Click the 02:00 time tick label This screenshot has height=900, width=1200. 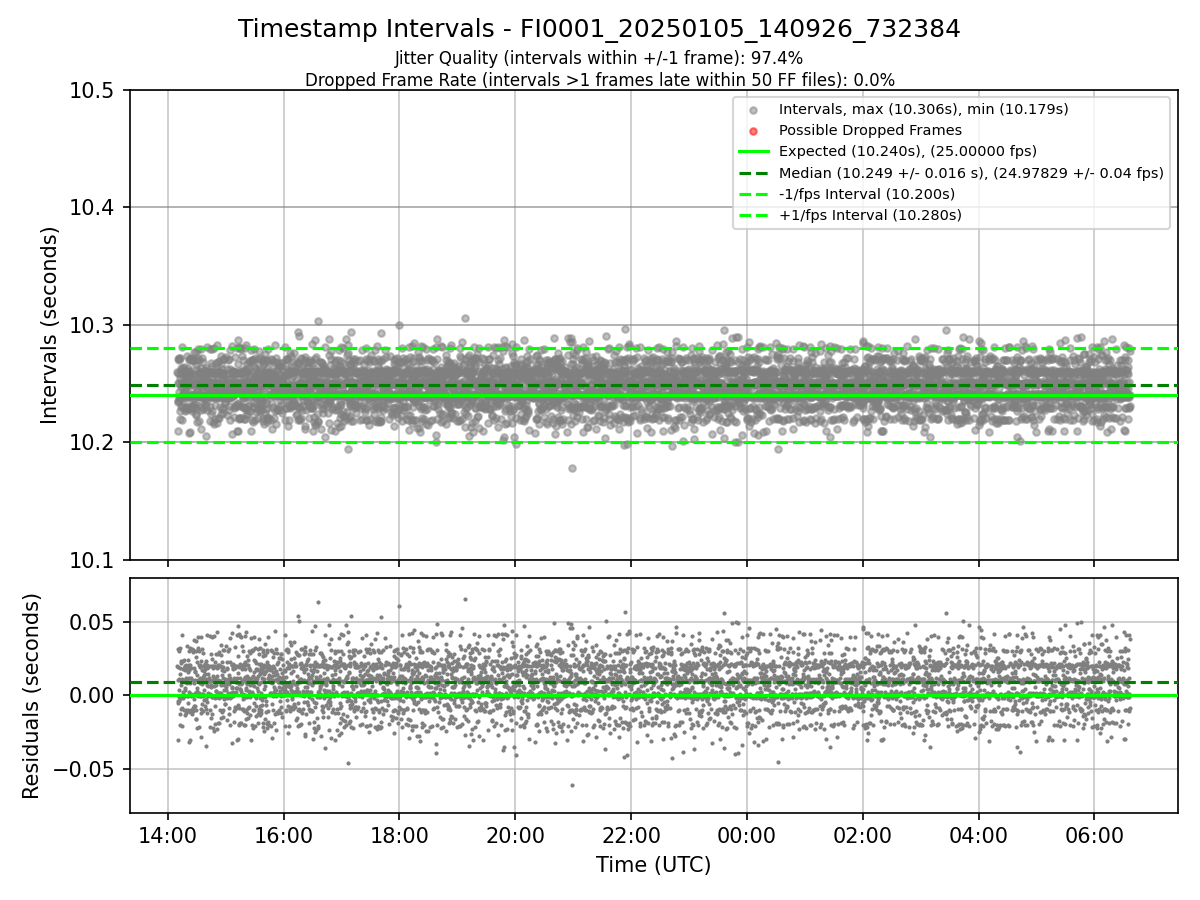point(862,834)
